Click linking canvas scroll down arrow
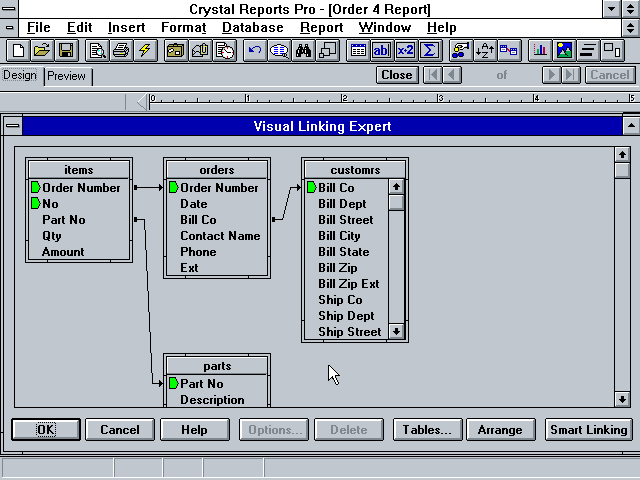Viewport: 640px width, 480px height. tap(622, 399)
